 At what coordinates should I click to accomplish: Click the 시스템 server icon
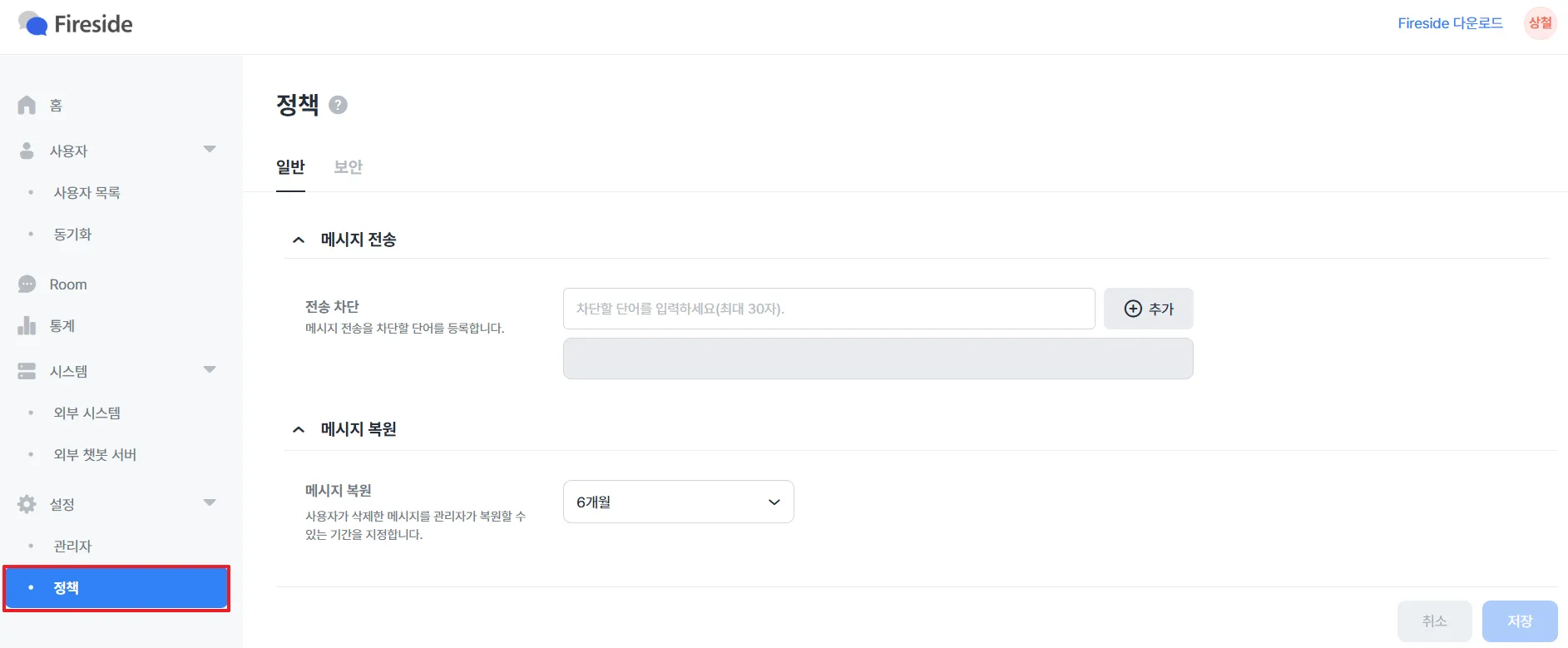pyautogui.click(x=27, y=371)
